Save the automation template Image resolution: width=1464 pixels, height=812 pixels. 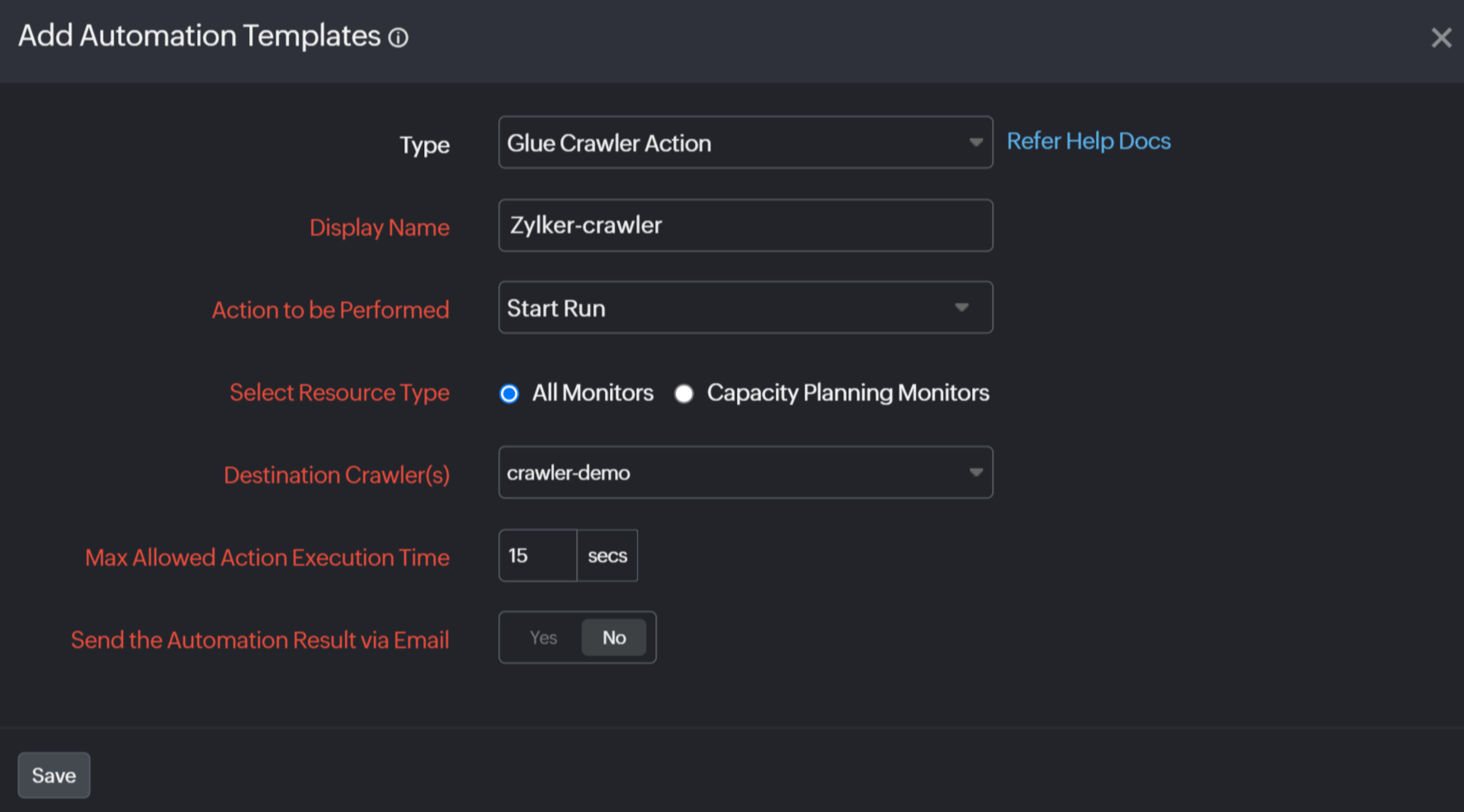coord(54,776)
